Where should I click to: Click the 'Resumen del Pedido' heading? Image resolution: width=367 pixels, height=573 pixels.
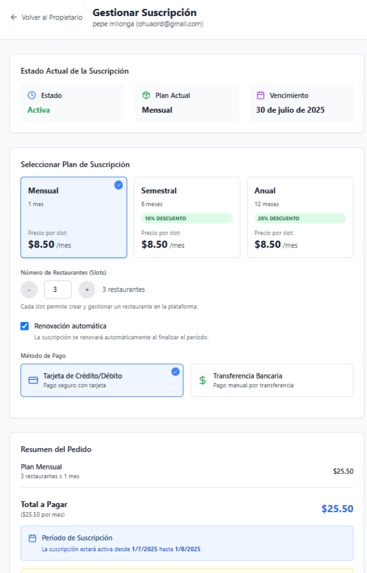56,449
